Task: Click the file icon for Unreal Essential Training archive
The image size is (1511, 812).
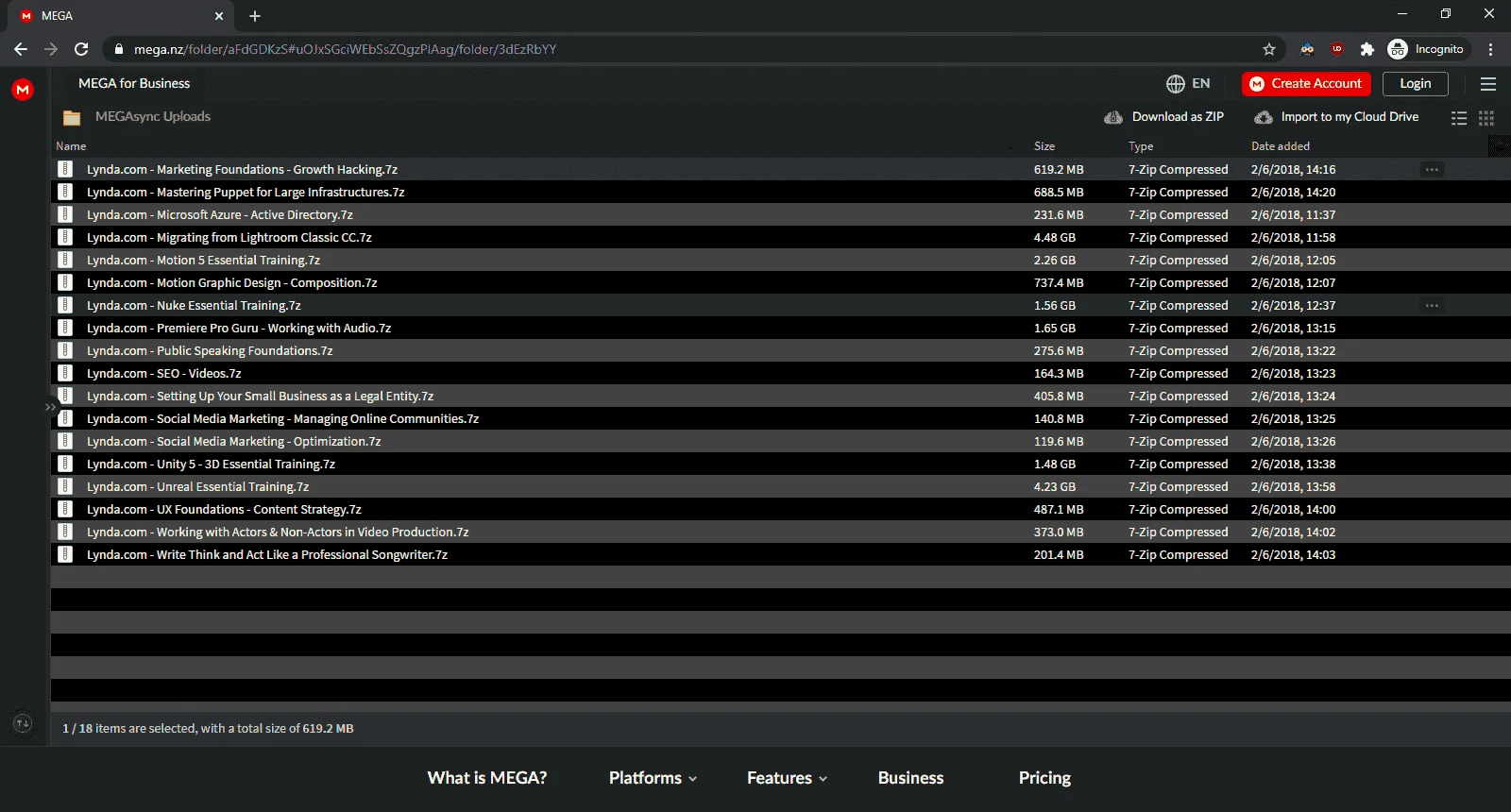Action: [65, 486]
